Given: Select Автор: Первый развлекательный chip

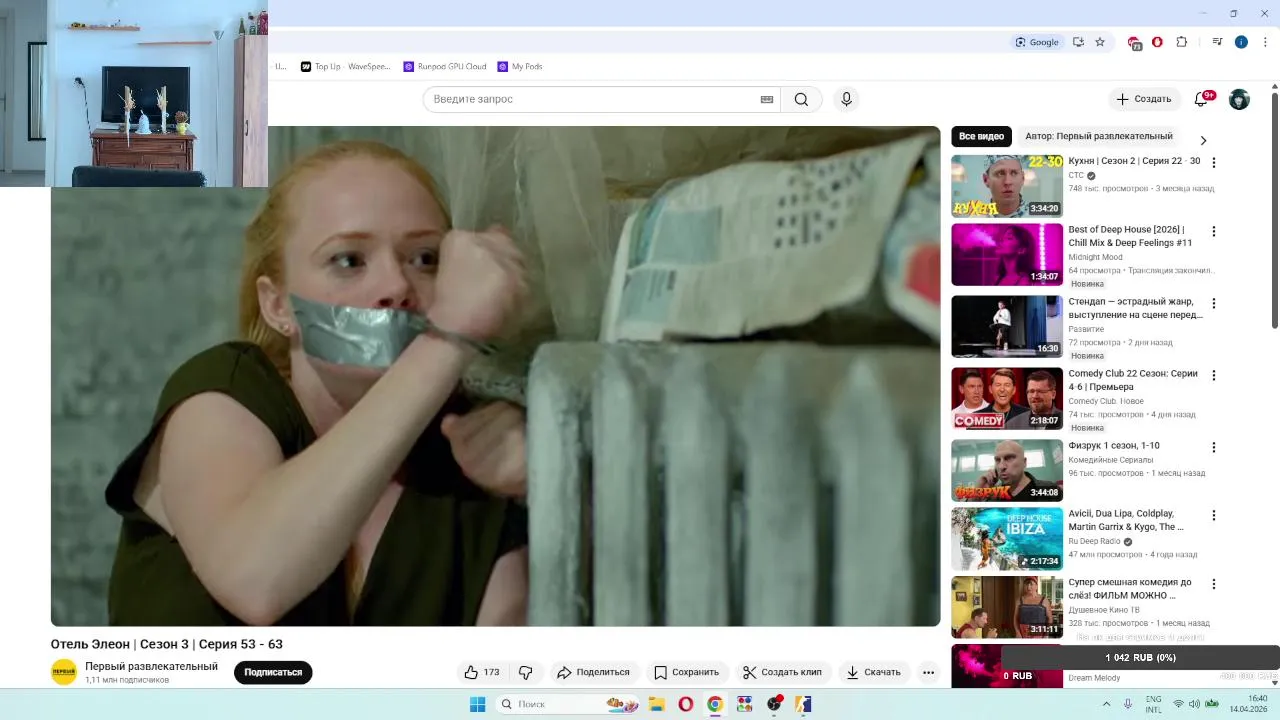Looking at the screenshot, I should [1098, 136].
